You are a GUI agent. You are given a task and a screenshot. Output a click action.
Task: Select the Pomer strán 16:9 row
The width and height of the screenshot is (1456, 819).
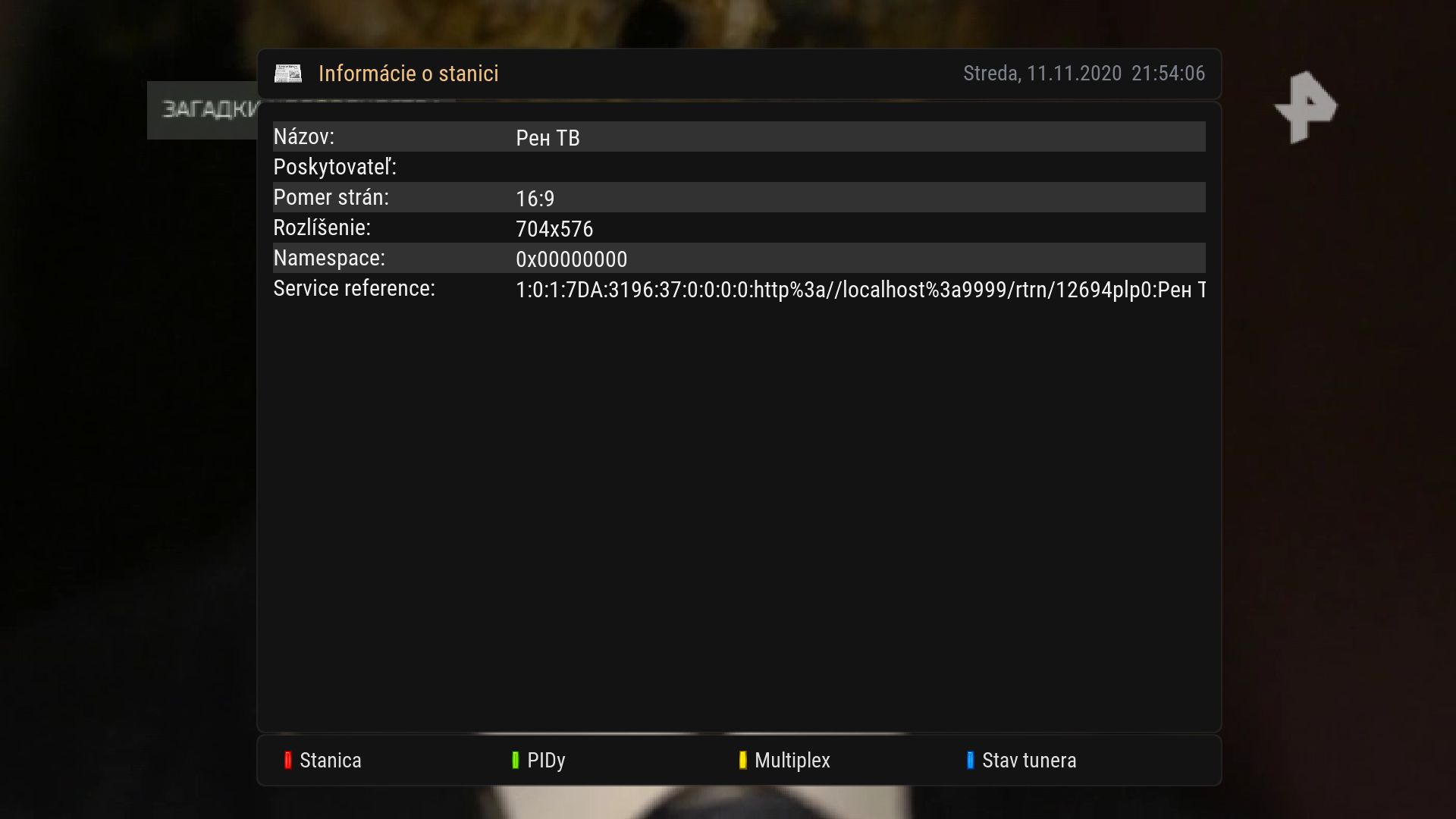pyautogui.click(x=739, y=197)
